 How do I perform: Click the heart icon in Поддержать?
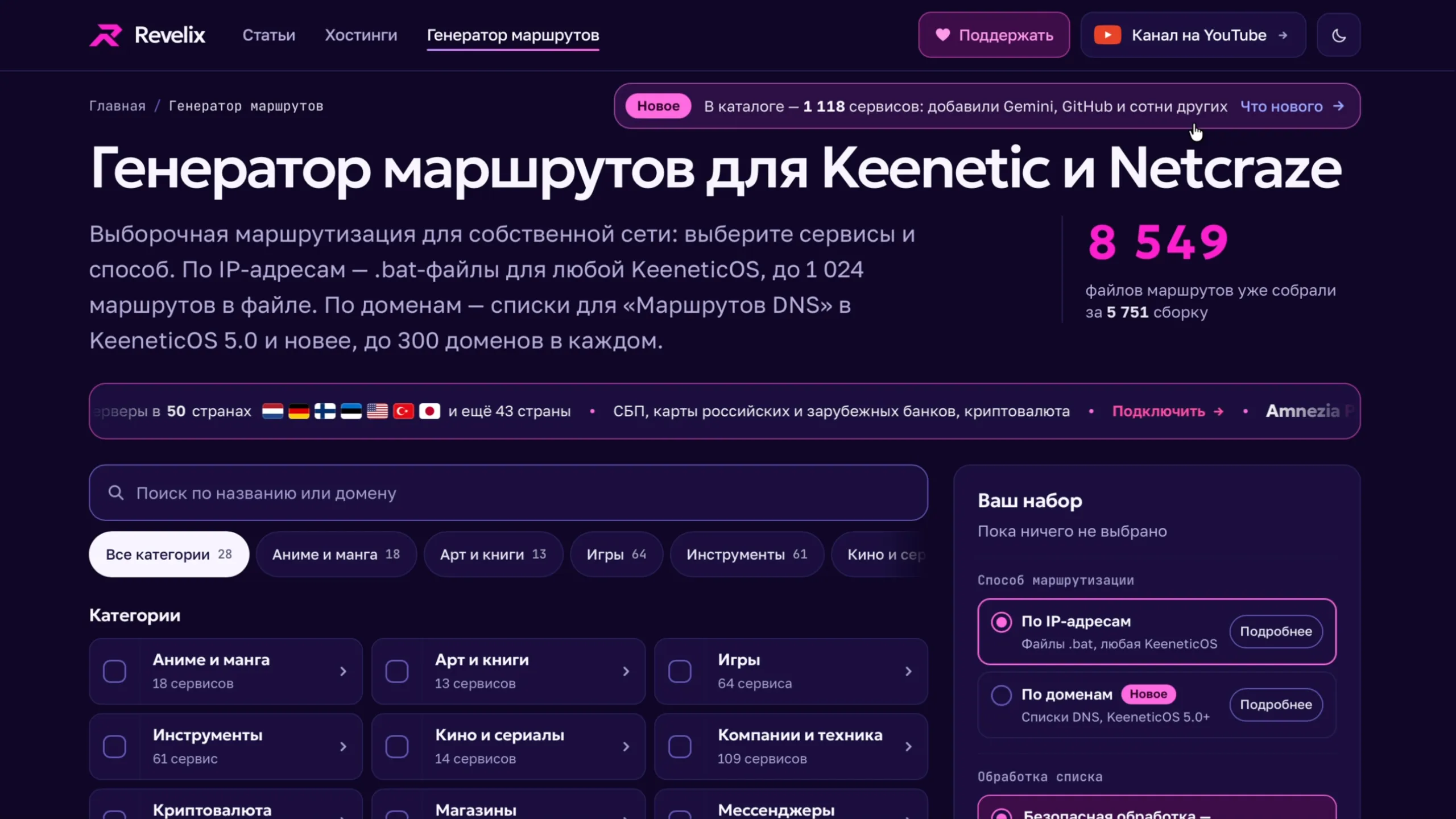(x=942, y=35)
